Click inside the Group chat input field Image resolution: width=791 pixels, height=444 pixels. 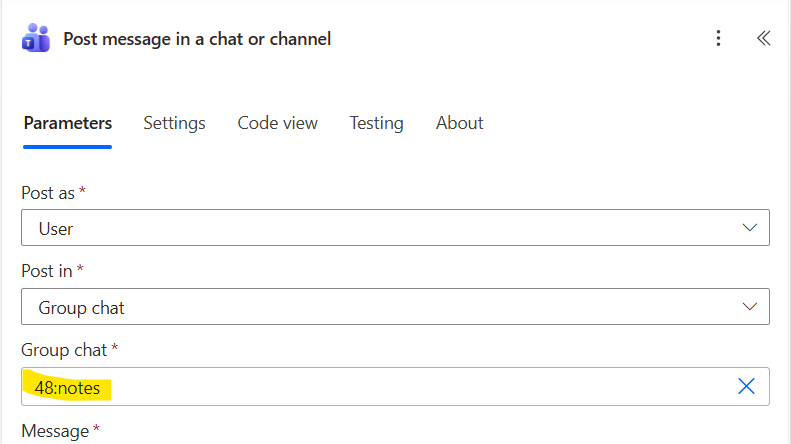[400, 386]
